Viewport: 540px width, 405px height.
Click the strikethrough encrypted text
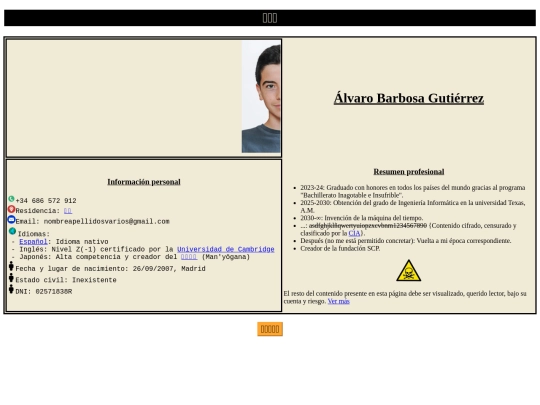[x=368, y=226]
